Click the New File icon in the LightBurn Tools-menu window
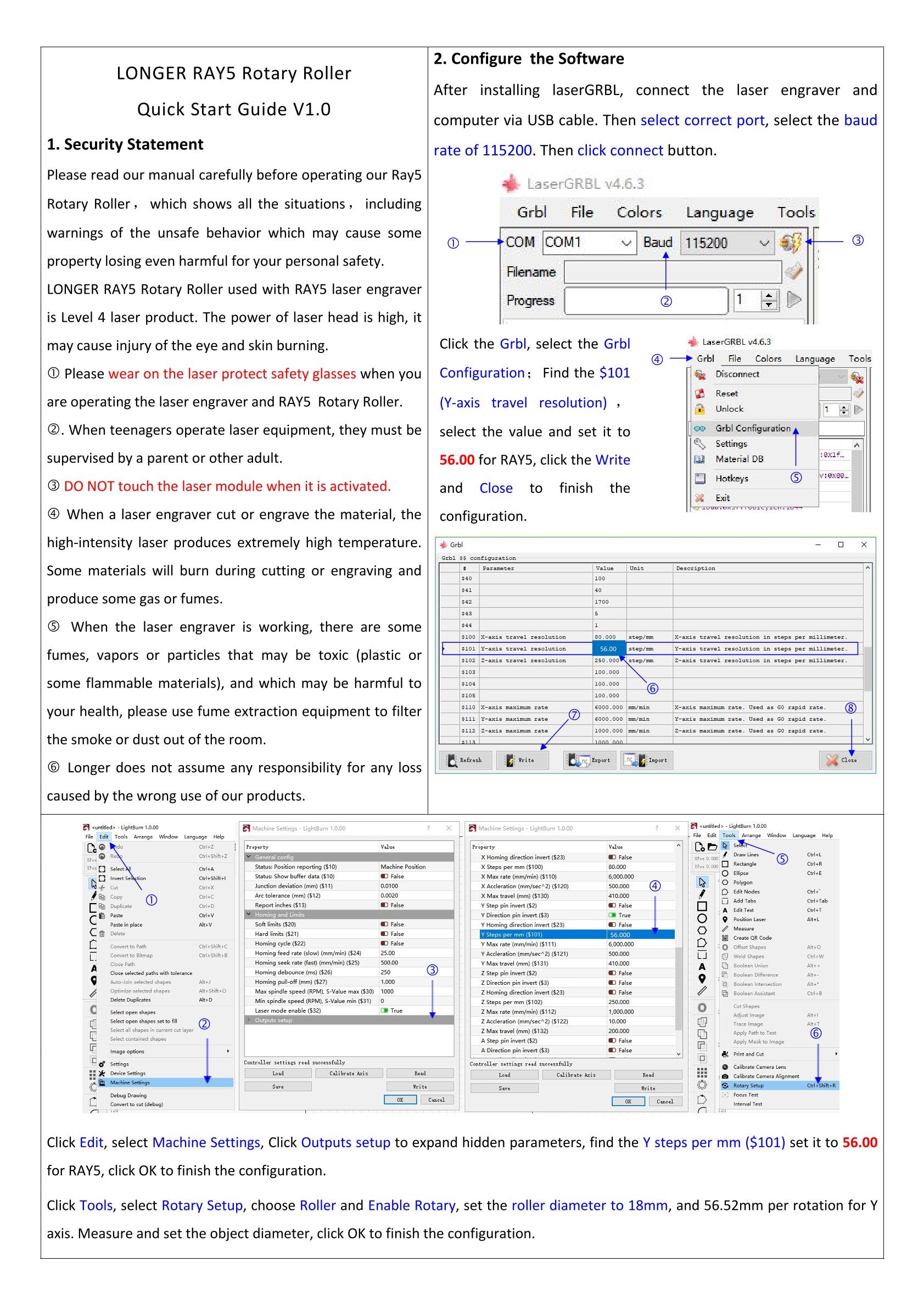 [x=699, y=847]
